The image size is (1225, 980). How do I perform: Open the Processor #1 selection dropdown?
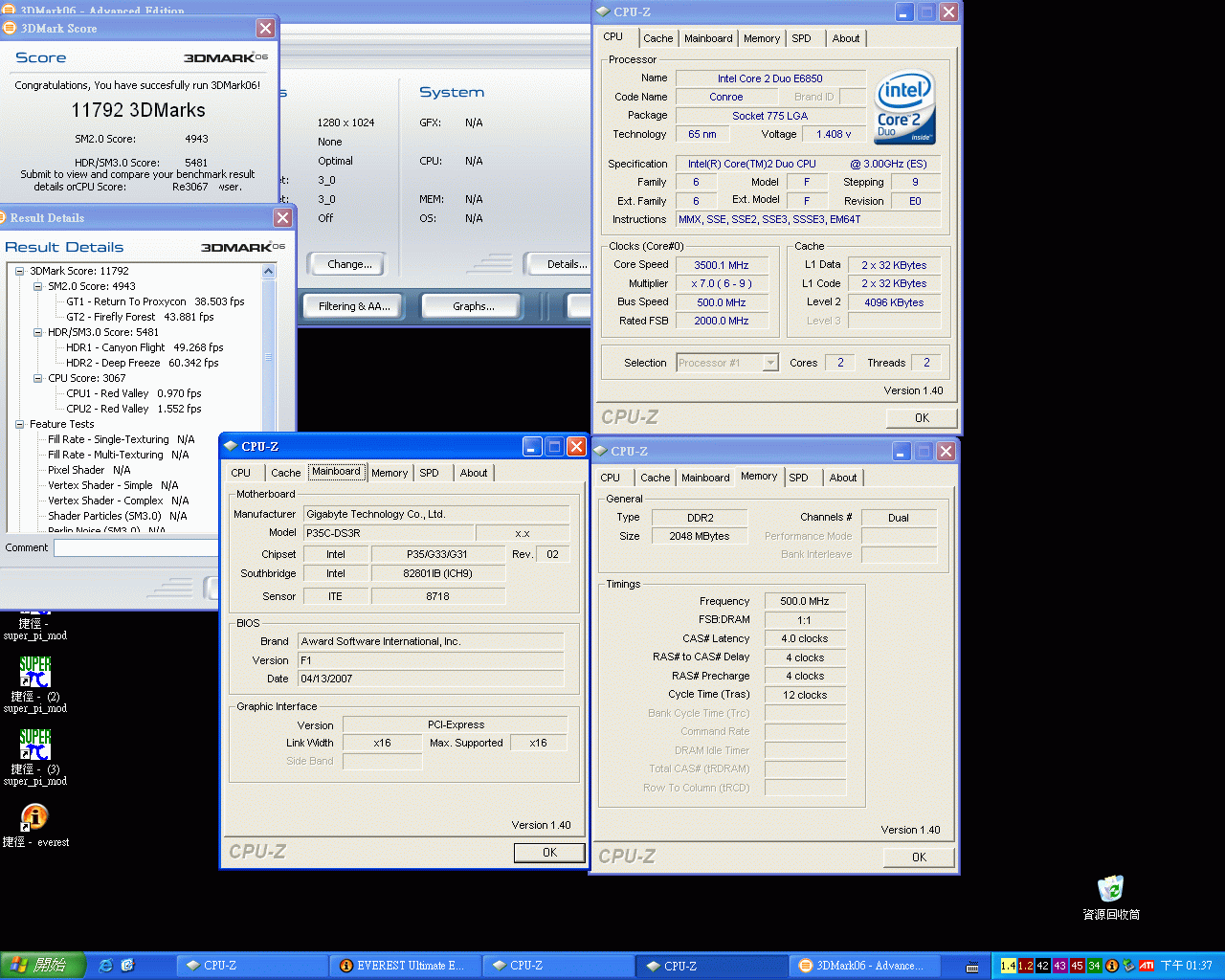770,363
